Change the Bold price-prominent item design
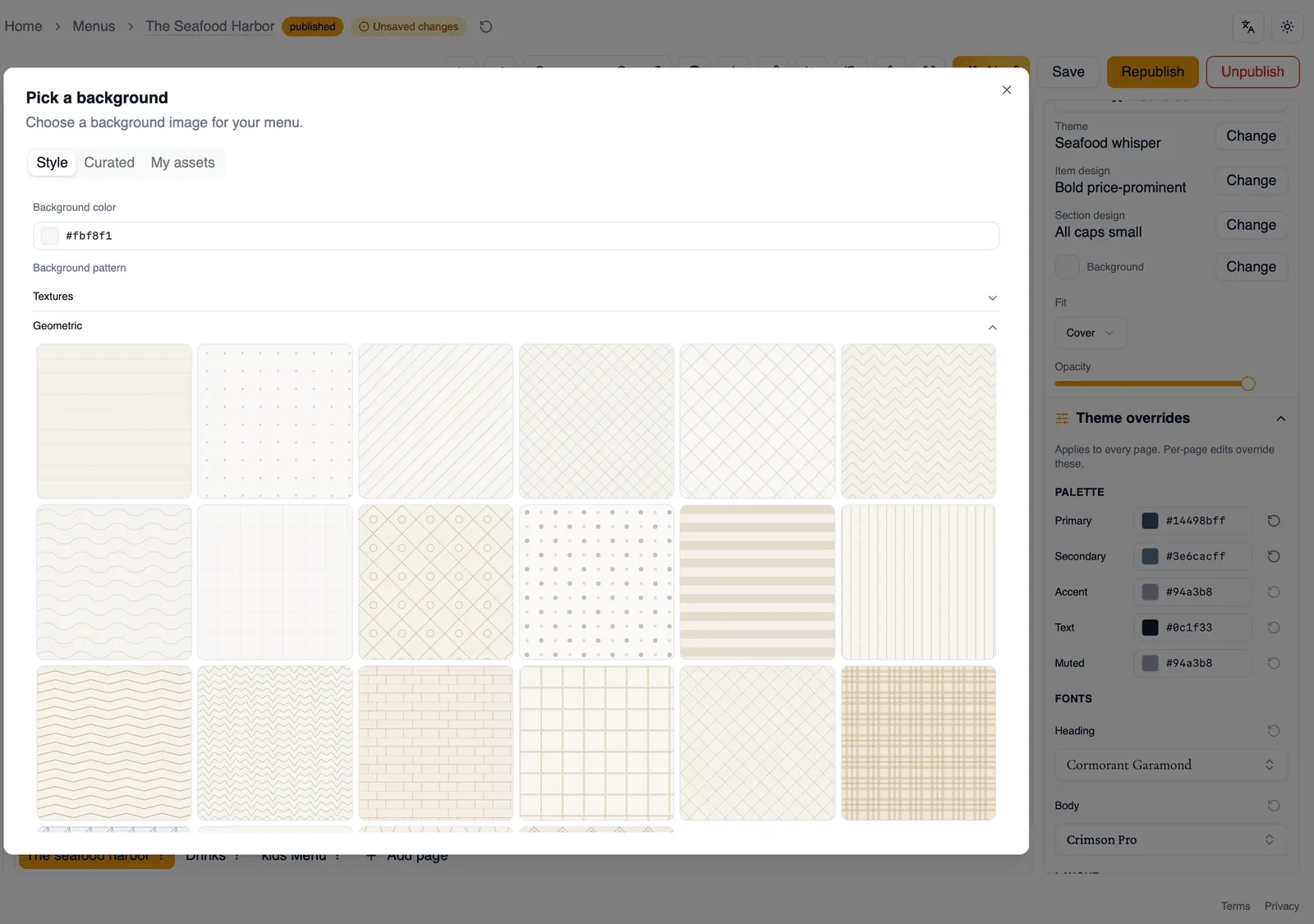The image size is (1314, 924). coord(1251,180)
